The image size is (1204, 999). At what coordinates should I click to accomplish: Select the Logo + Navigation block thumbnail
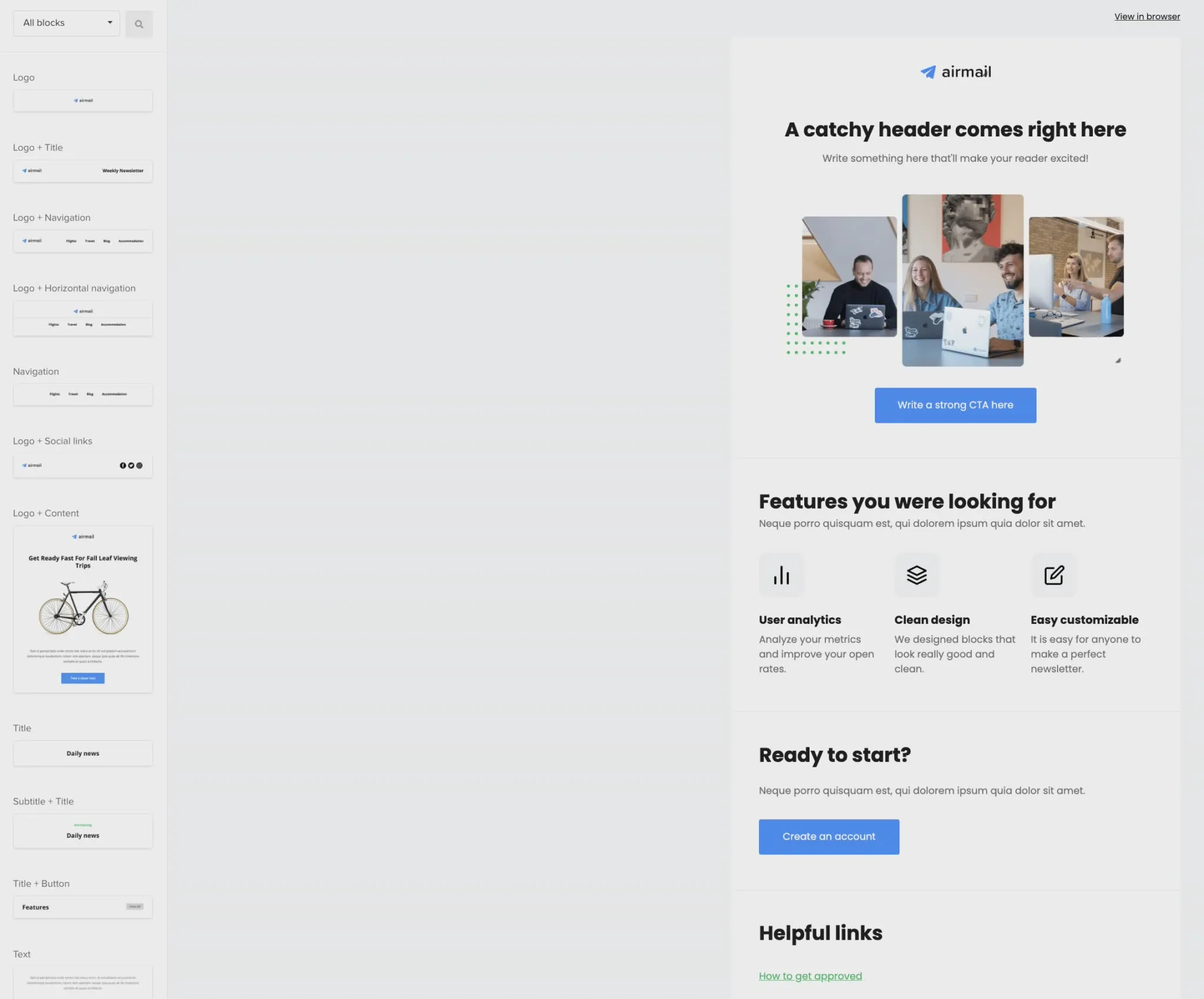83,241
